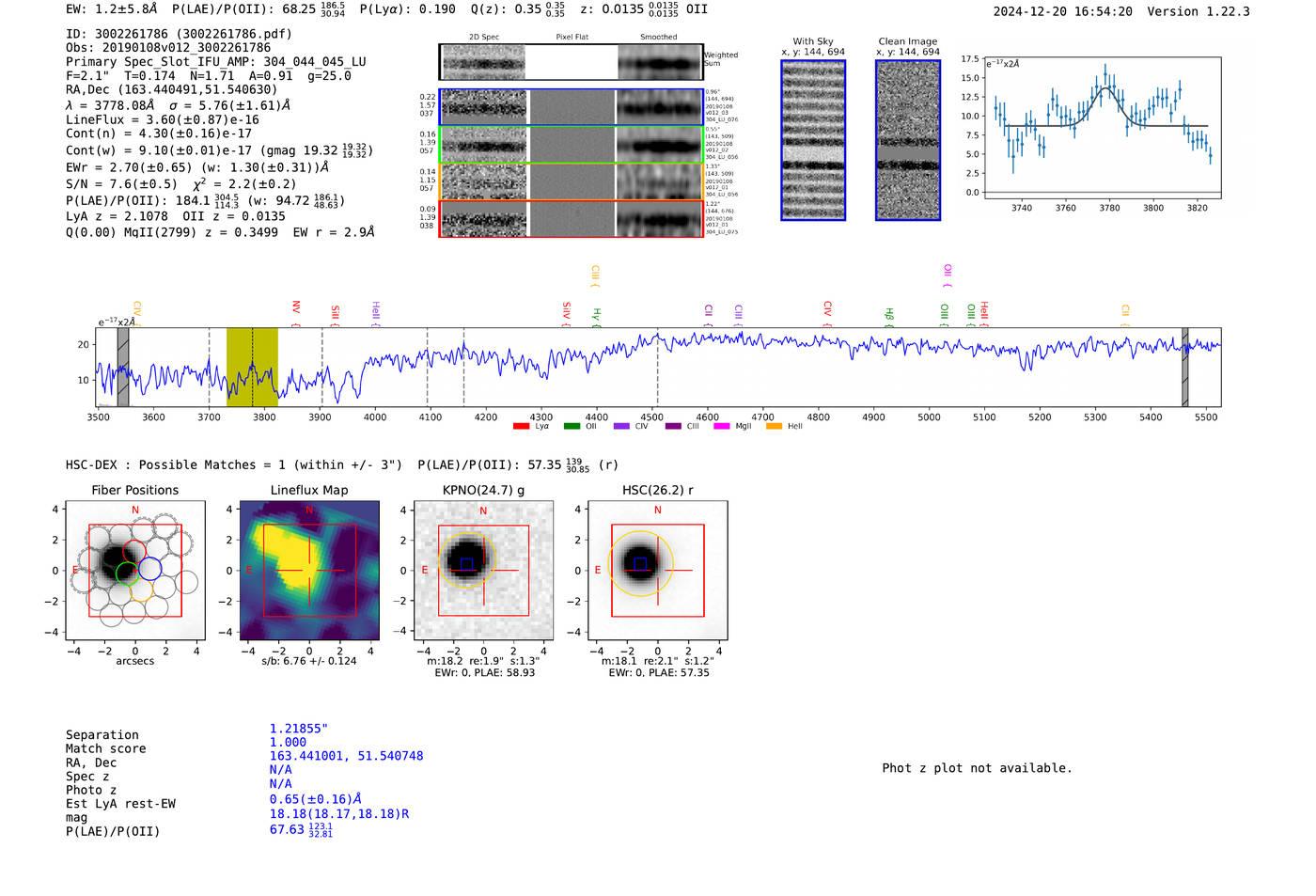Click the 'Pixel Flat' column header

point(572,38)
